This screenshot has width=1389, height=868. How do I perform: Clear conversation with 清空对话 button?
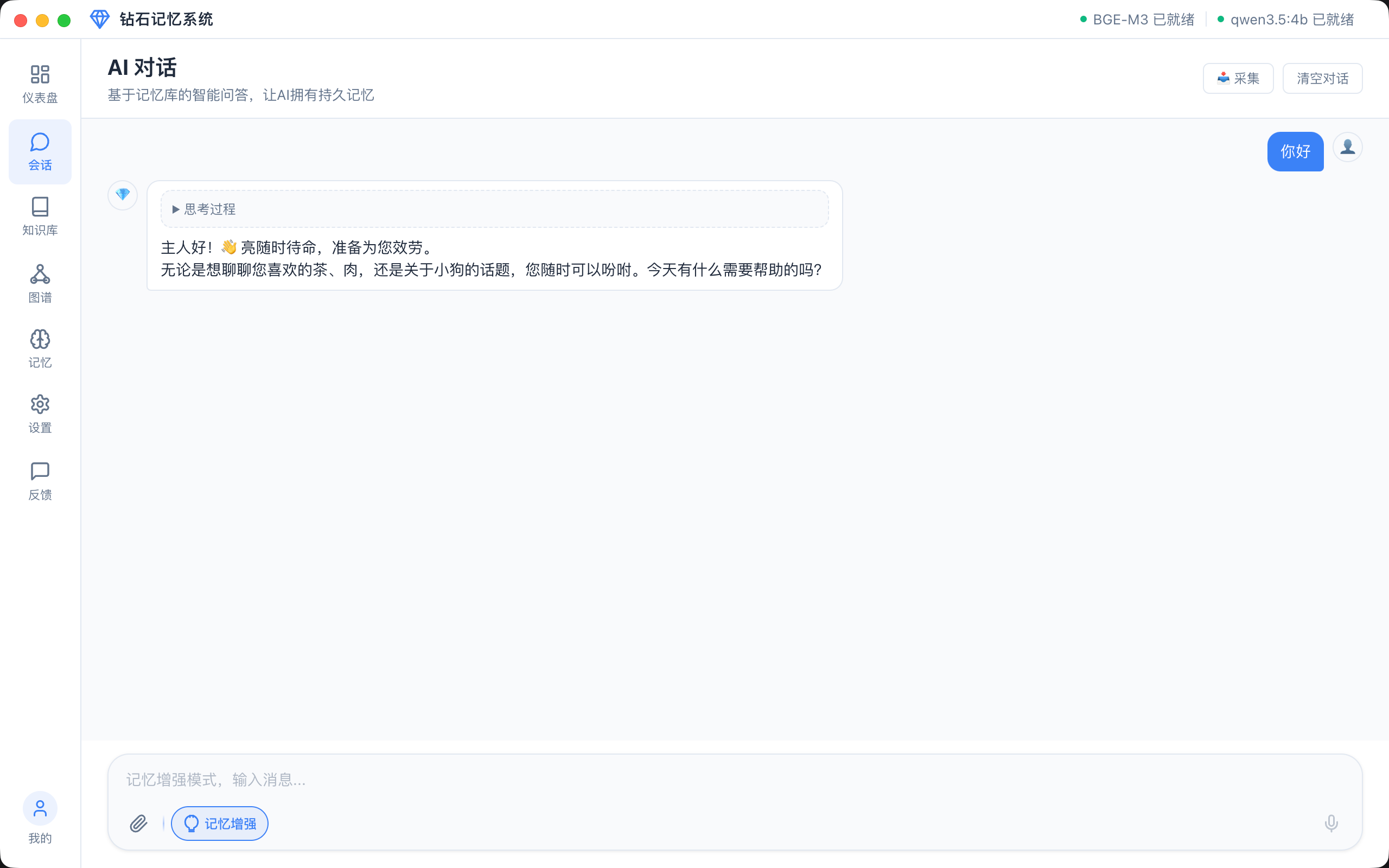pos(1322,78)
